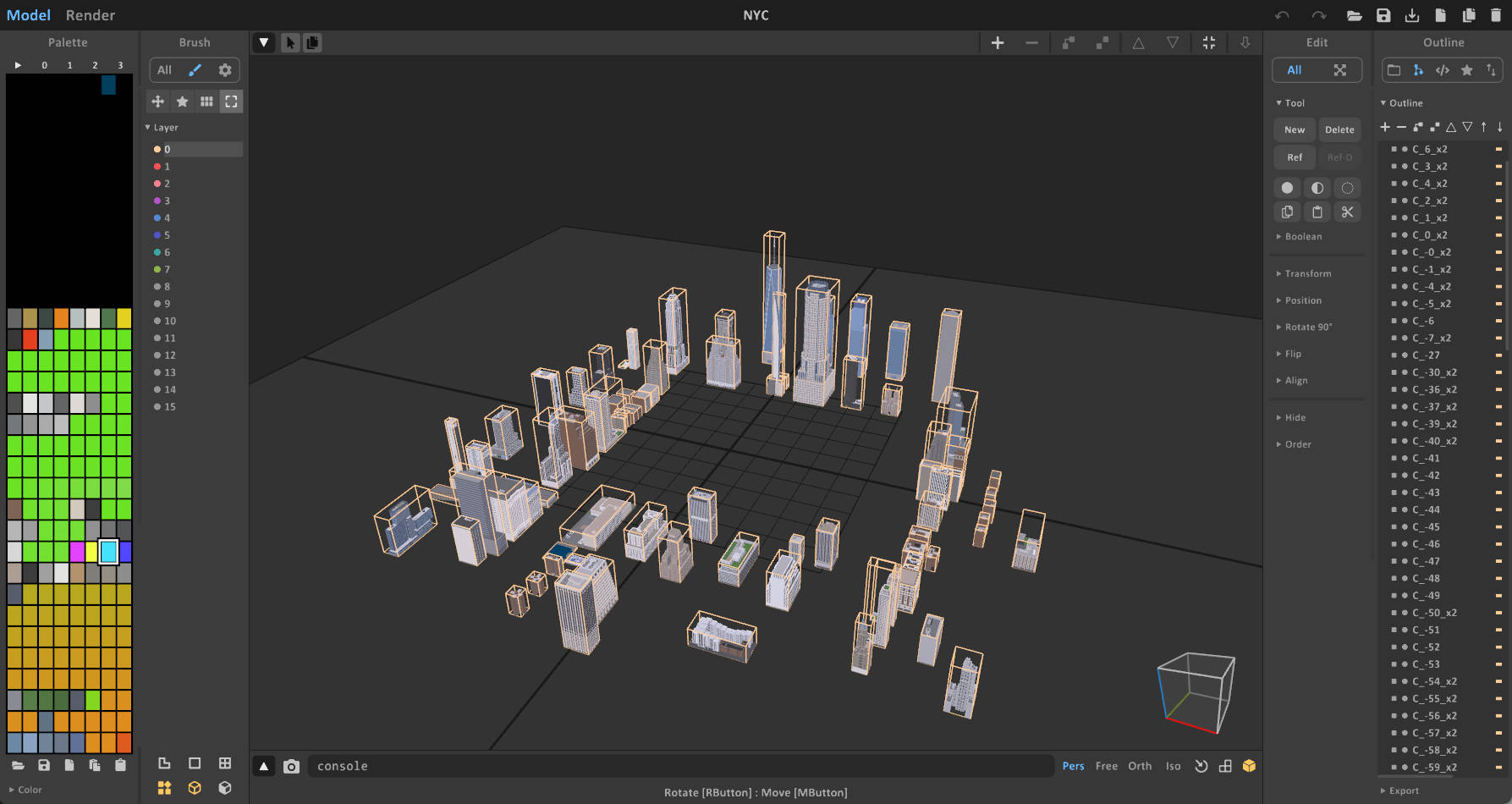Click the camera screenshot icon
Screen dimensions: 1512x804
pos(291,766)
